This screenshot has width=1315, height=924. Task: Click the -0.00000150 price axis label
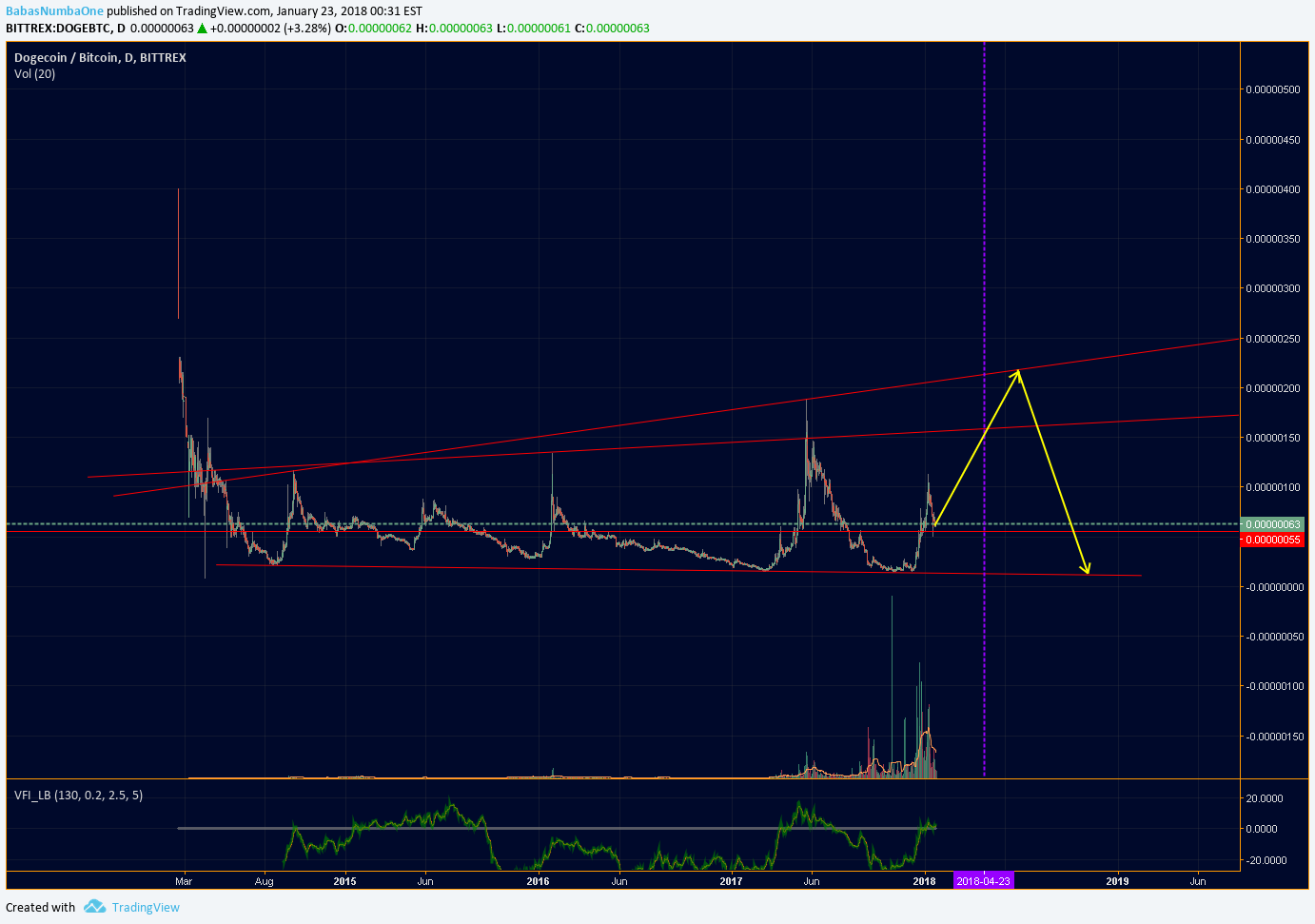tap(1273, 737)
